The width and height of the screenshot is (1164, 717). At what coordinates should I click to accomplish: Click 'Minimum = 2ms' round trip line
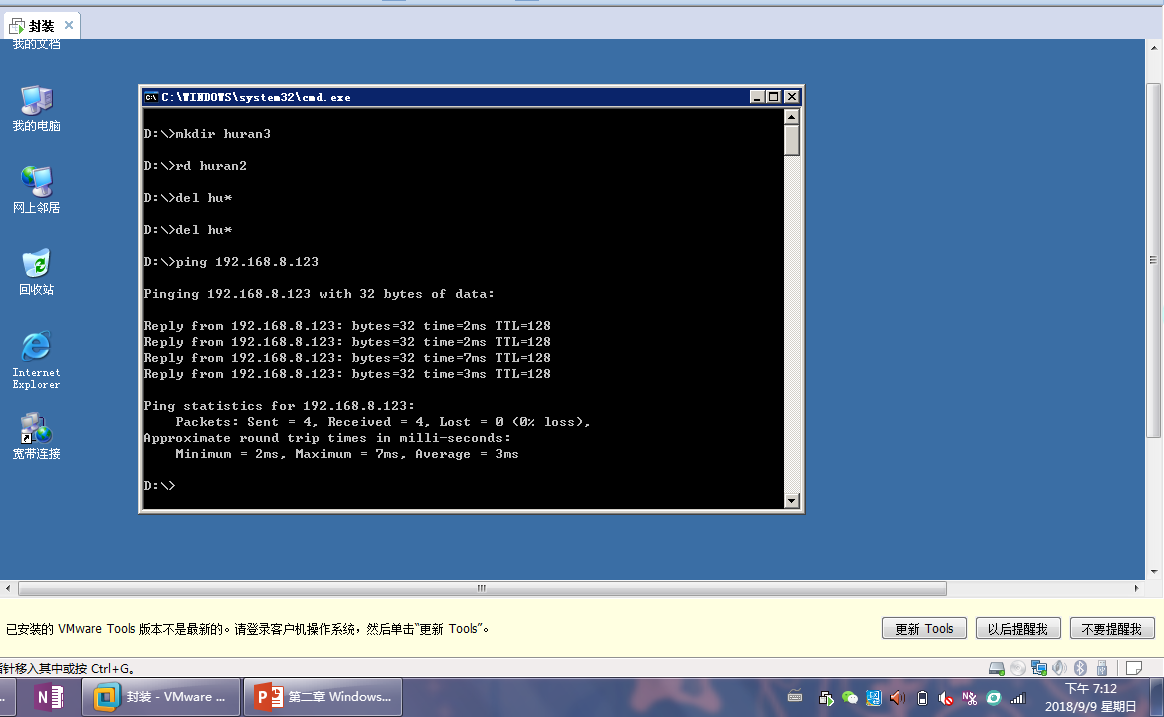coord(347,454)
